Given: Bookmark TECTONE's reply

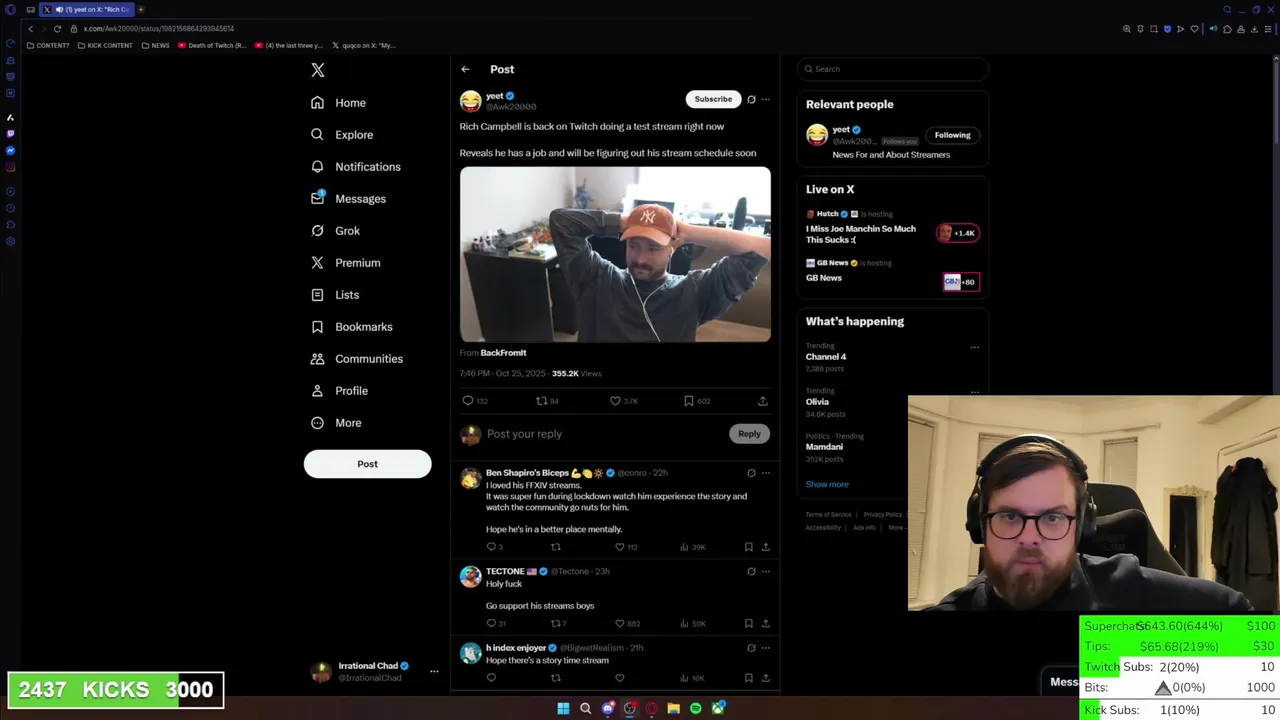Looking at the screenshot, I should click(748, 623).
